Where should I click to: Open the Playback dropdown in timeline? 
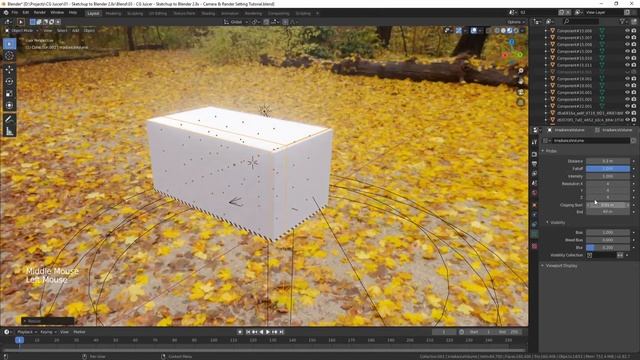pyautogui.click(x=27, y=332)
